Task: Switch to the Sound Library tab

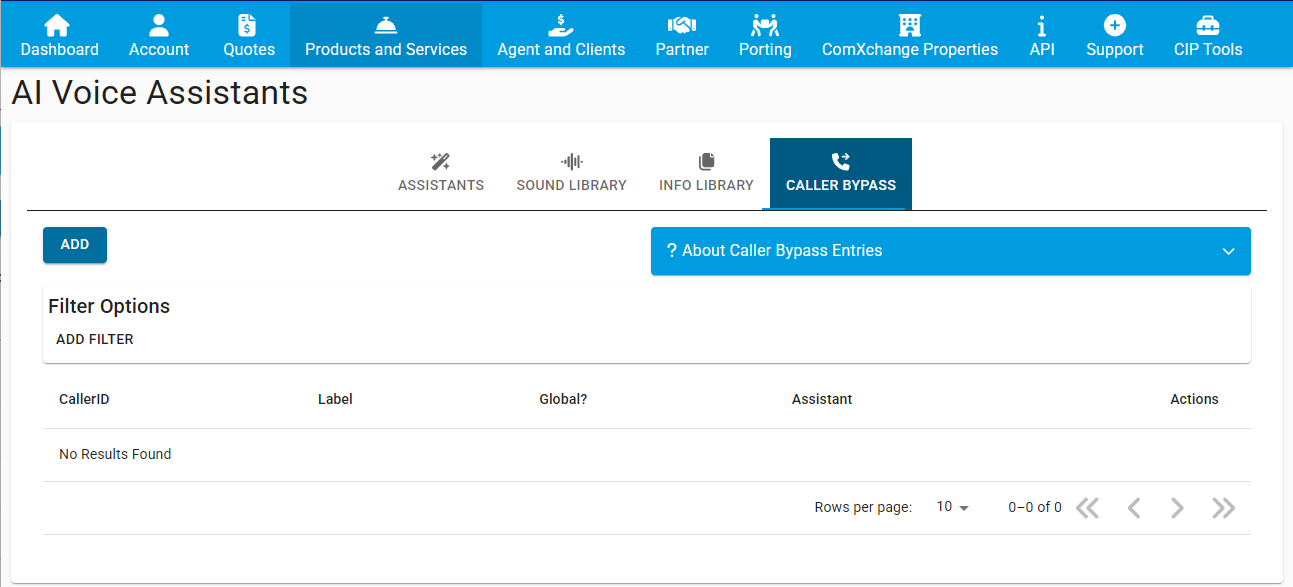Action: [571, 173]
